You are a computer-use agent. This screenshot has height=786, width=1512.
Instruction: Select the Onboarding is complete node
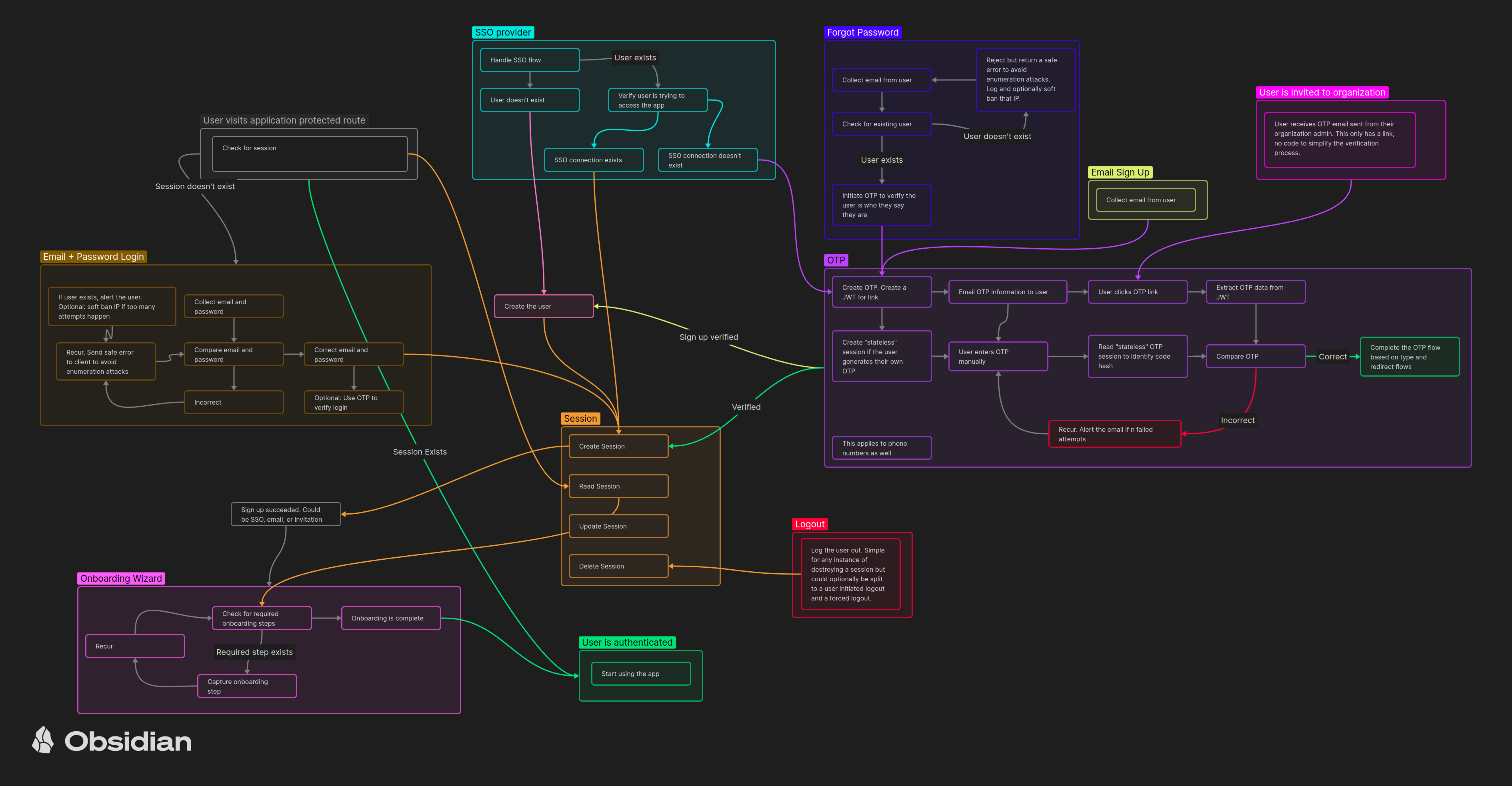(x=391, y=618)
